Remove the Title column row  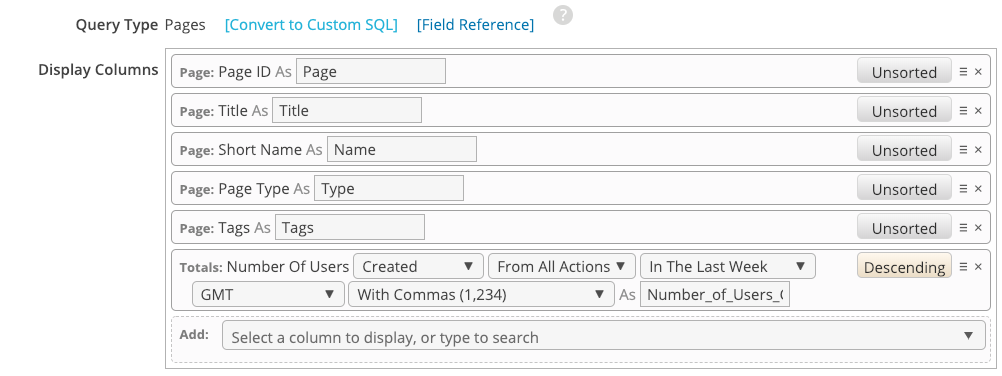(x=978, y=111)
